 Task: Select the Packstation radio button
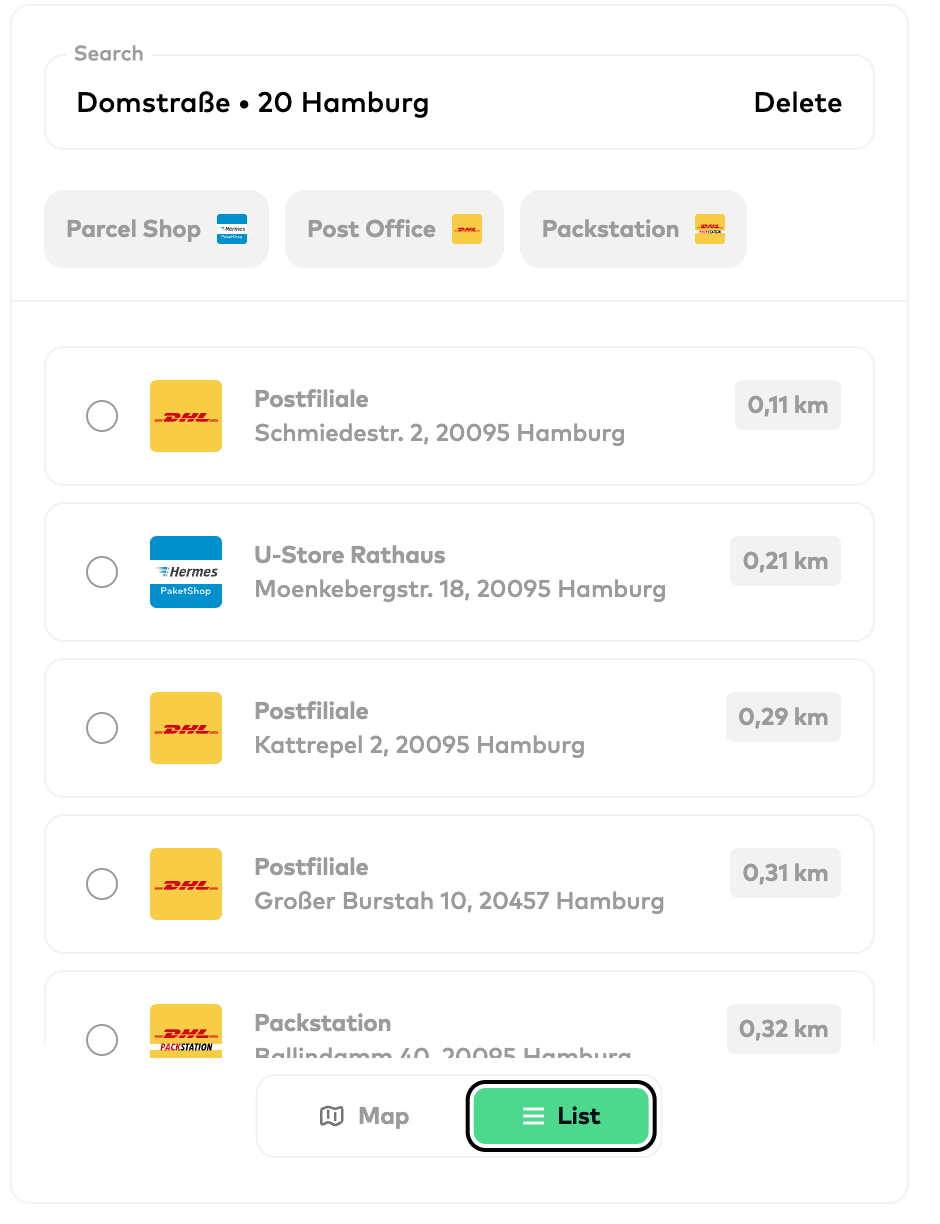(102, 1039)
